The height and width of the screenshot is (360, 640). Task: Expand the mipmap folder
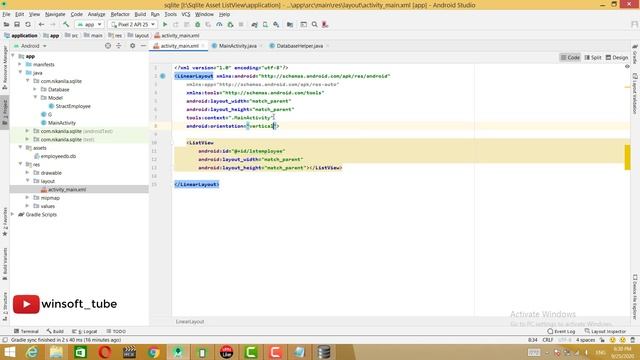28,198
